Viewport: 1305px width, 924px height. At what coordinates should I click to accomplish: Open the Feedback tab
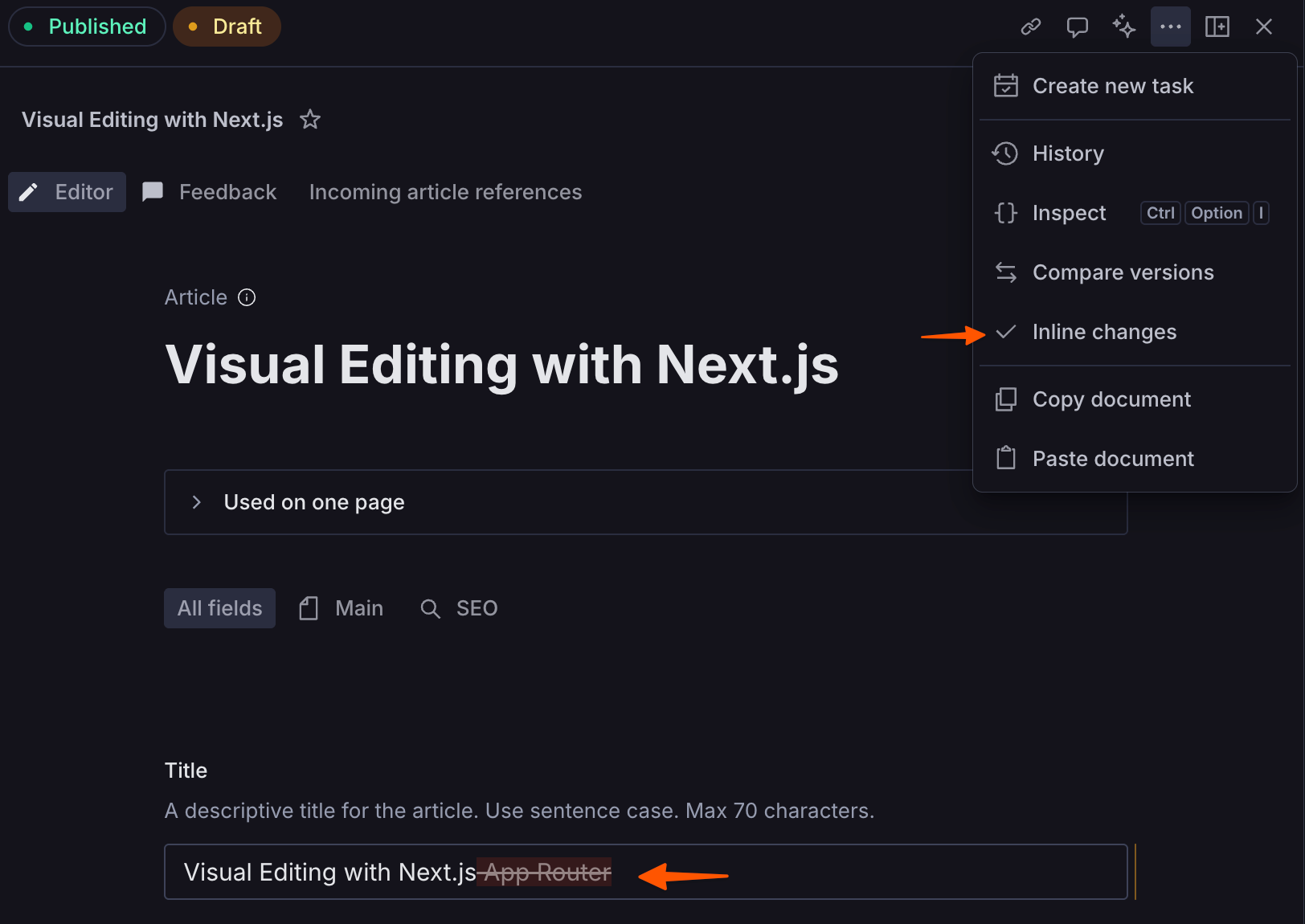209,192
